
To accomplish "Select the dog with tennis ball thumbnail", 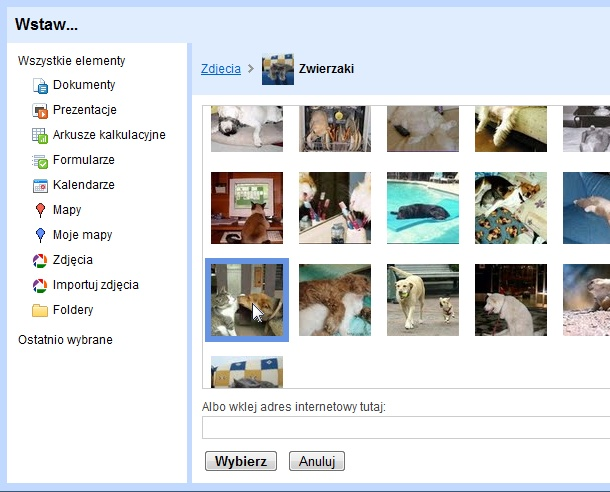I will pyautogui.click(x=423, y=300).
